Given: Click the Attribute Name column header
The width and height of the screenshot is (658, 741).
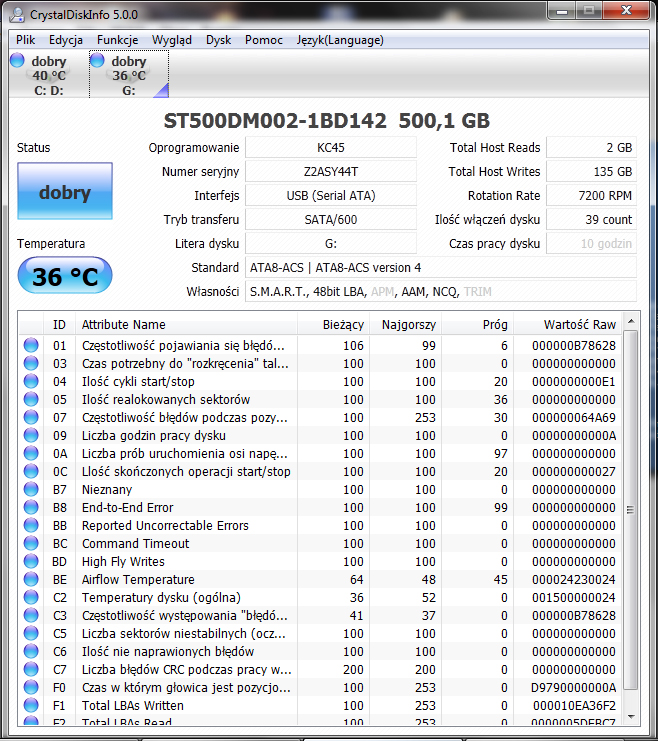Looking at the screenshot, I should [187, 325].
